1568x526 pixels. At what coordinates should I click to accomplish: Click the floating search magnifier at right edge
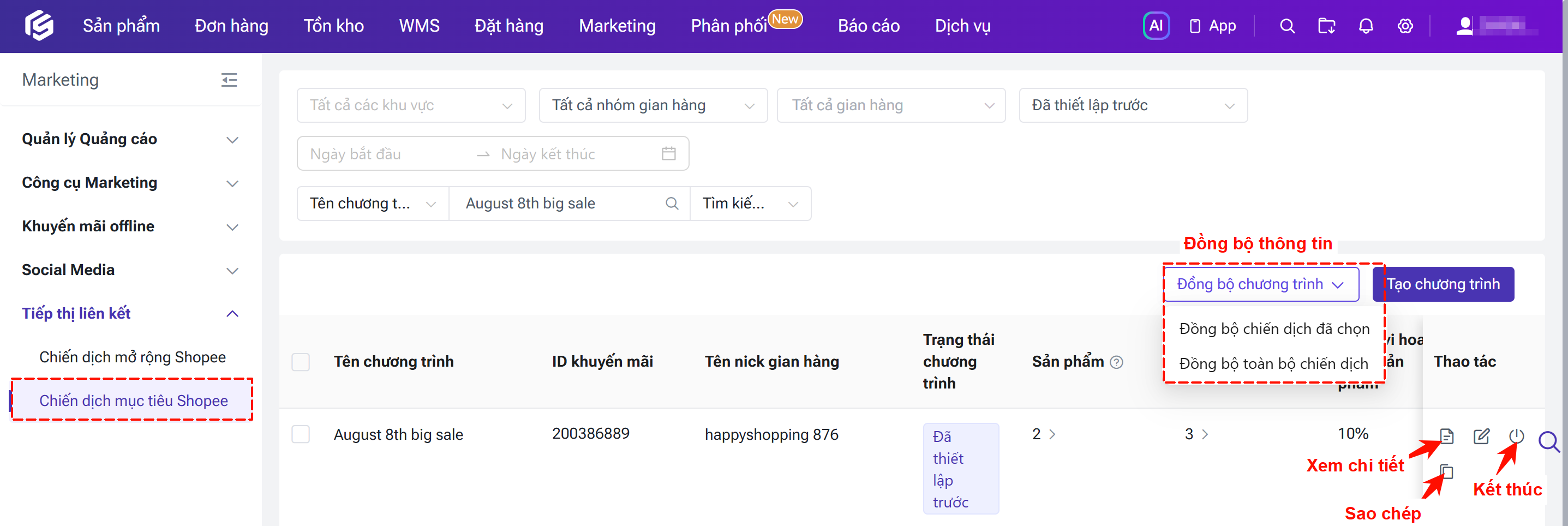[x=1548, y=441]
